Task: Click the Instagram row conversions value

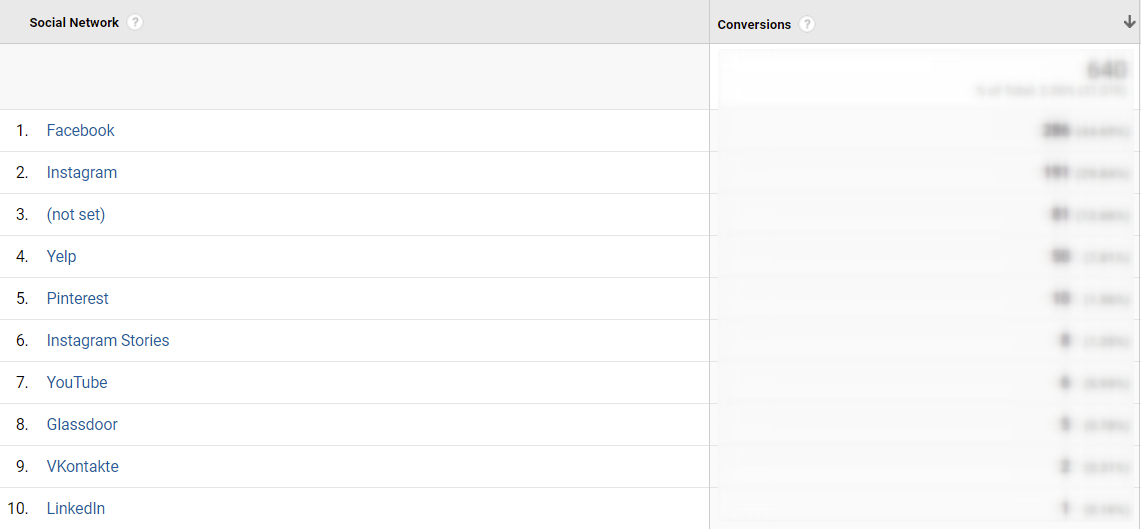Action: pyautogui.click(x=1056, y=172)
